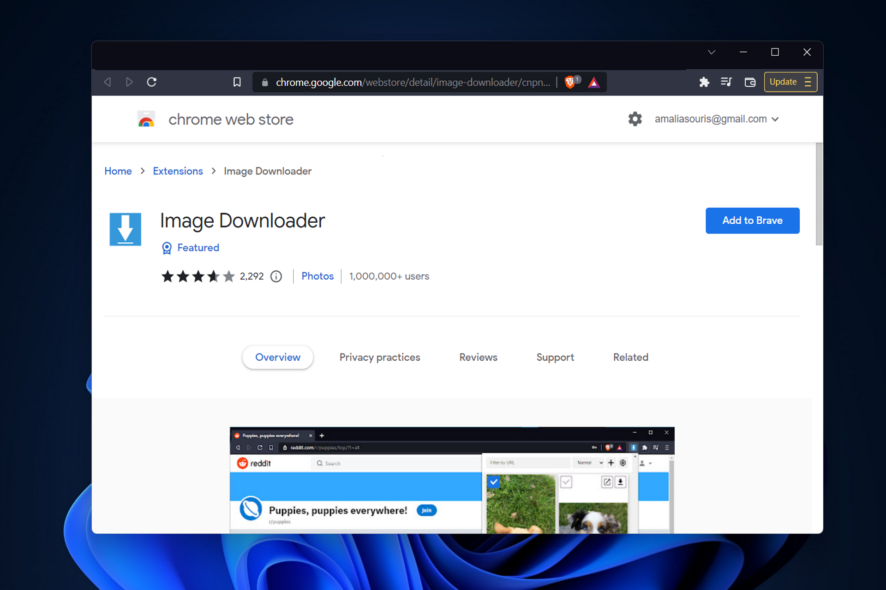Open the Reviews tab
Image resolution: width=886 pixels, height=590 pixels.
tap(478, 357)
